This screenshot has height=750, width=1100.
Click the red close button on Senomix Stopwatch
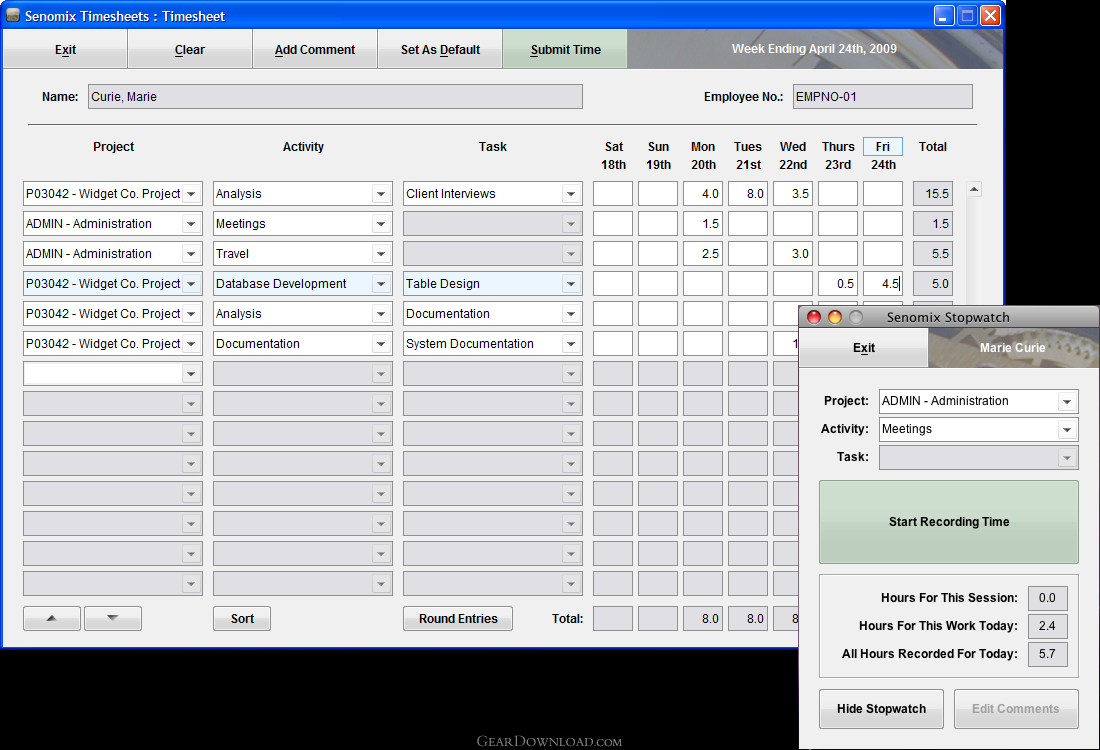[814, 317]
